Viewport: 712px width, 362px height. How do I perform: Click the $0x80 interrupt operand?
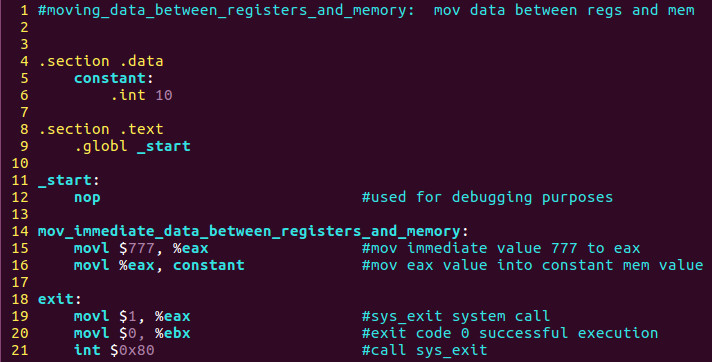click(132, 350)
